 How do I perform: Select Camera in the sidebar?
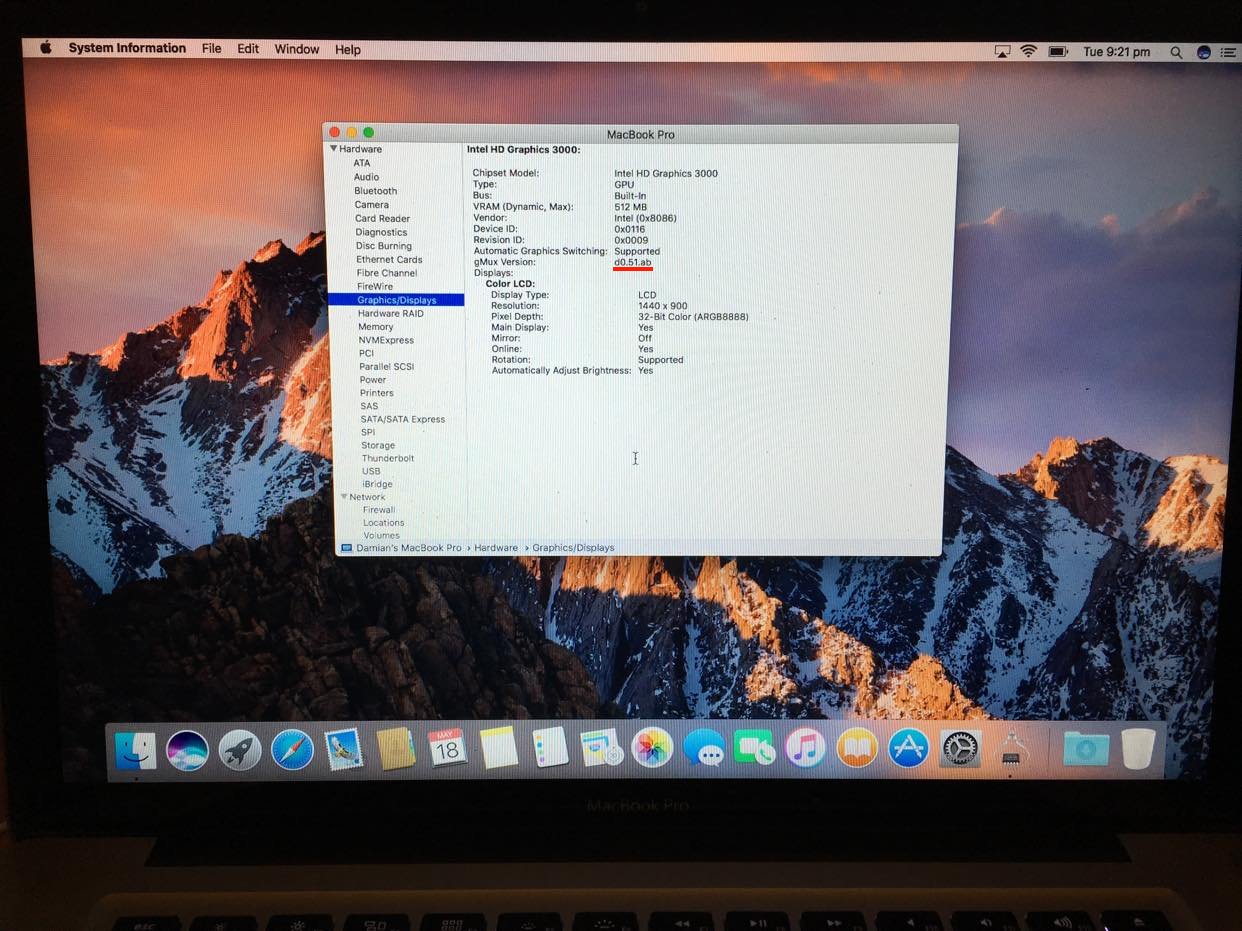(371, 205)
